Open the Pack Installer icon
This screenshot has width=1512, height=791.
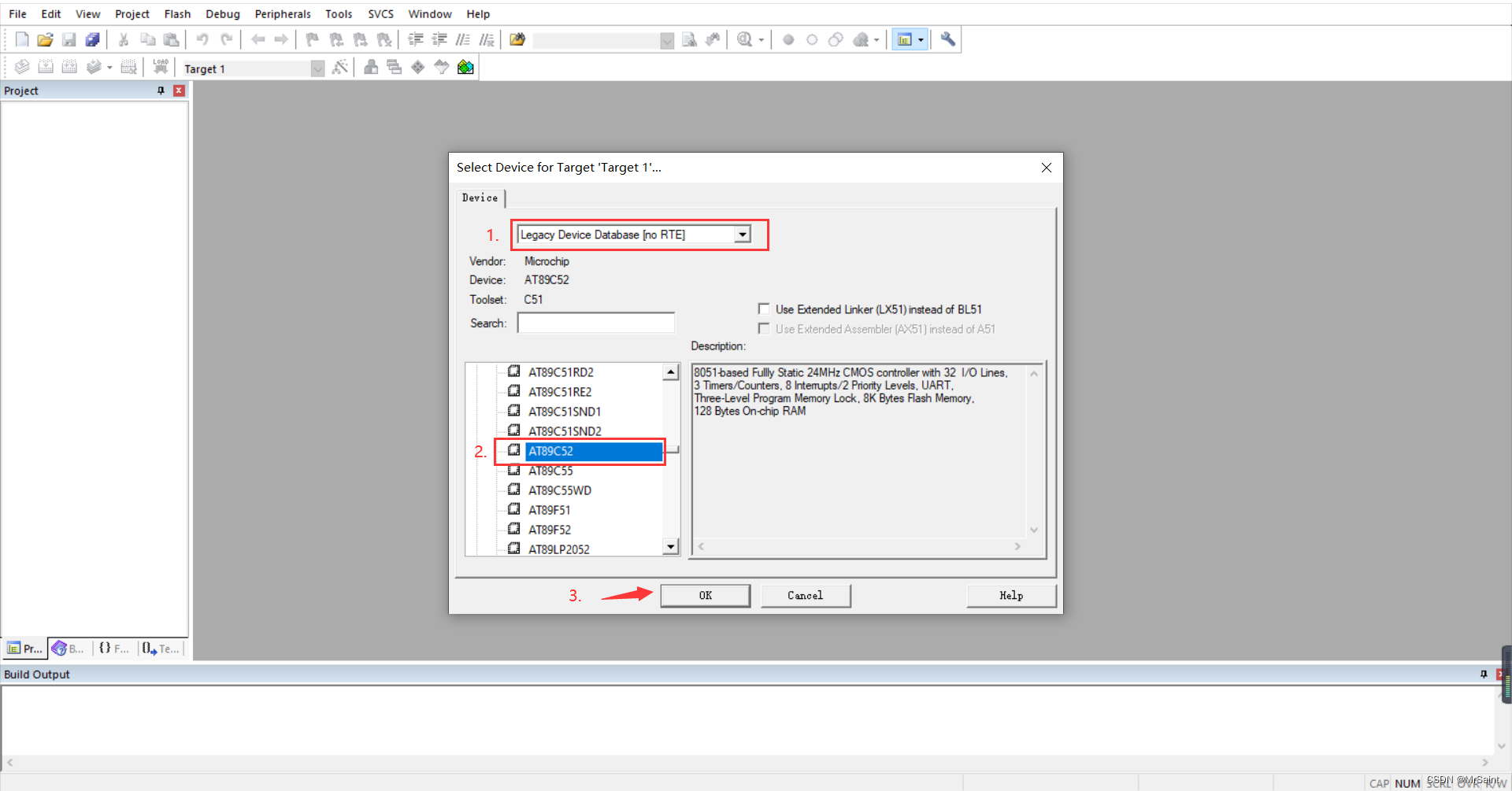click(x=465, y=67)
